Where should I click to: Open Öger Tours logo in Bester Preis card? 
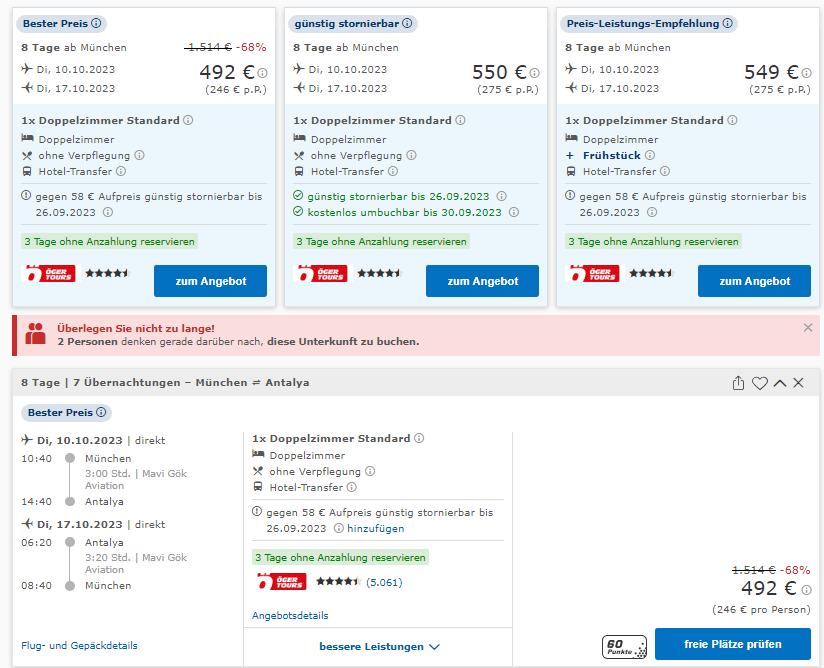coord(49,273)
